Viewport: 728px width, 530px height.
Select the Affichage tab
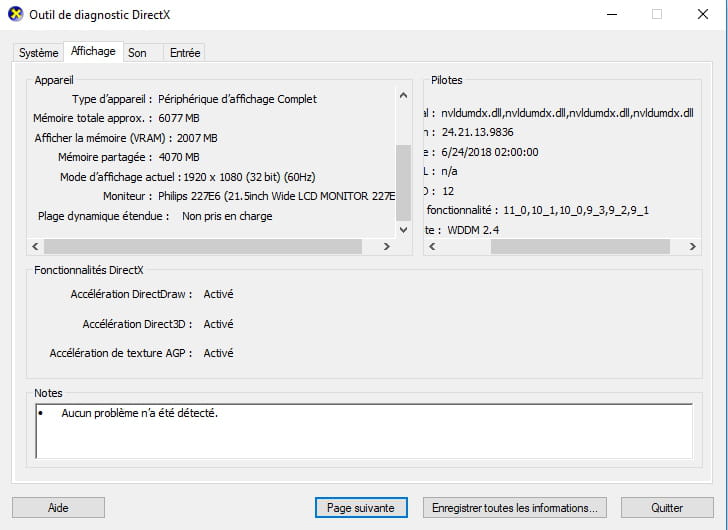pos(93,51)
